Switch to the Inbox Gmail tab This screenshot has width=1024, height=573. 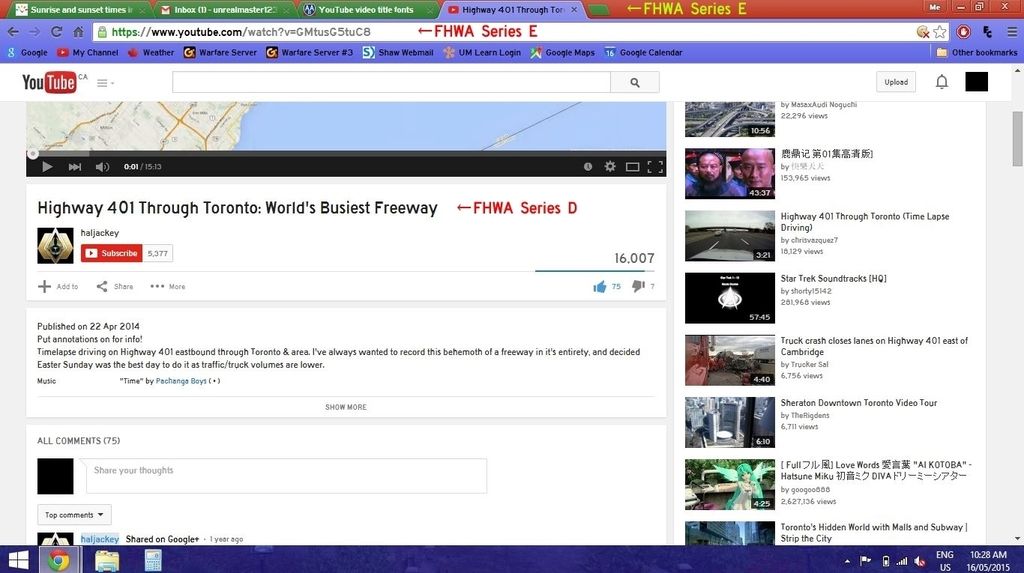point(224,10)
